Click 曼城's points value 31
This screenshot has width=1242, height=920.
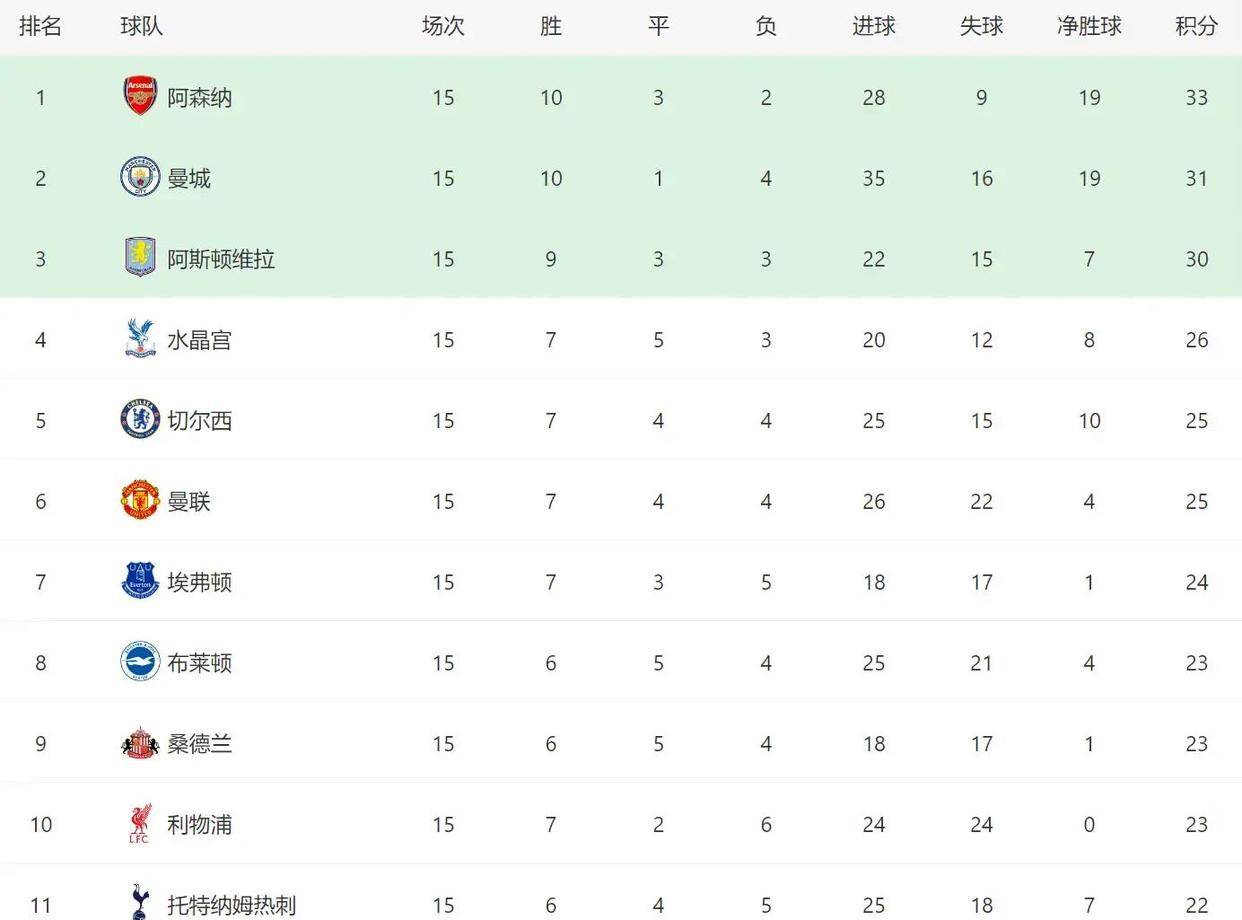coord(1196,178)
